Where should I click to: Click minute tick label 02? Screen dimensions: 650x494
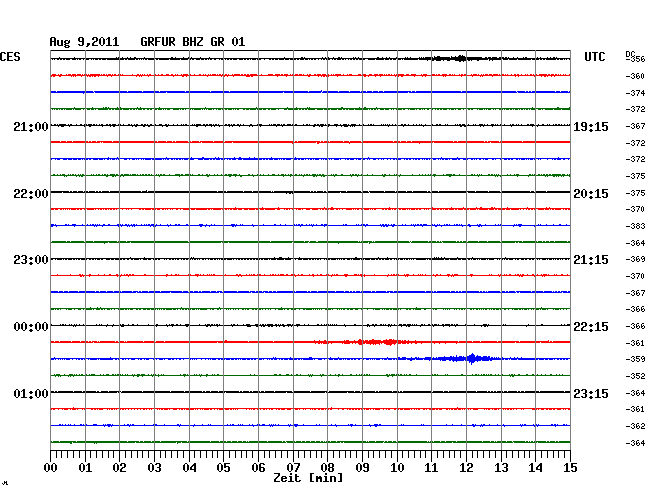pos(119,468)
